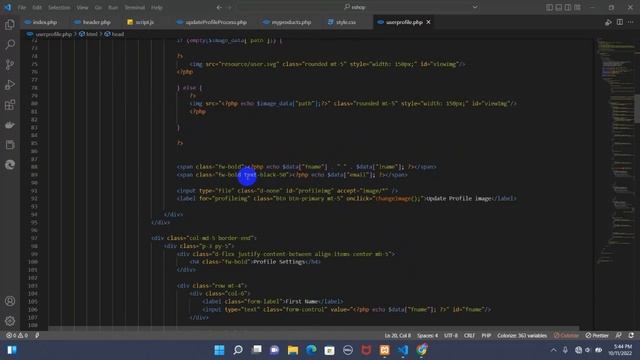Click the horizontal editor scrollbar

313,328
